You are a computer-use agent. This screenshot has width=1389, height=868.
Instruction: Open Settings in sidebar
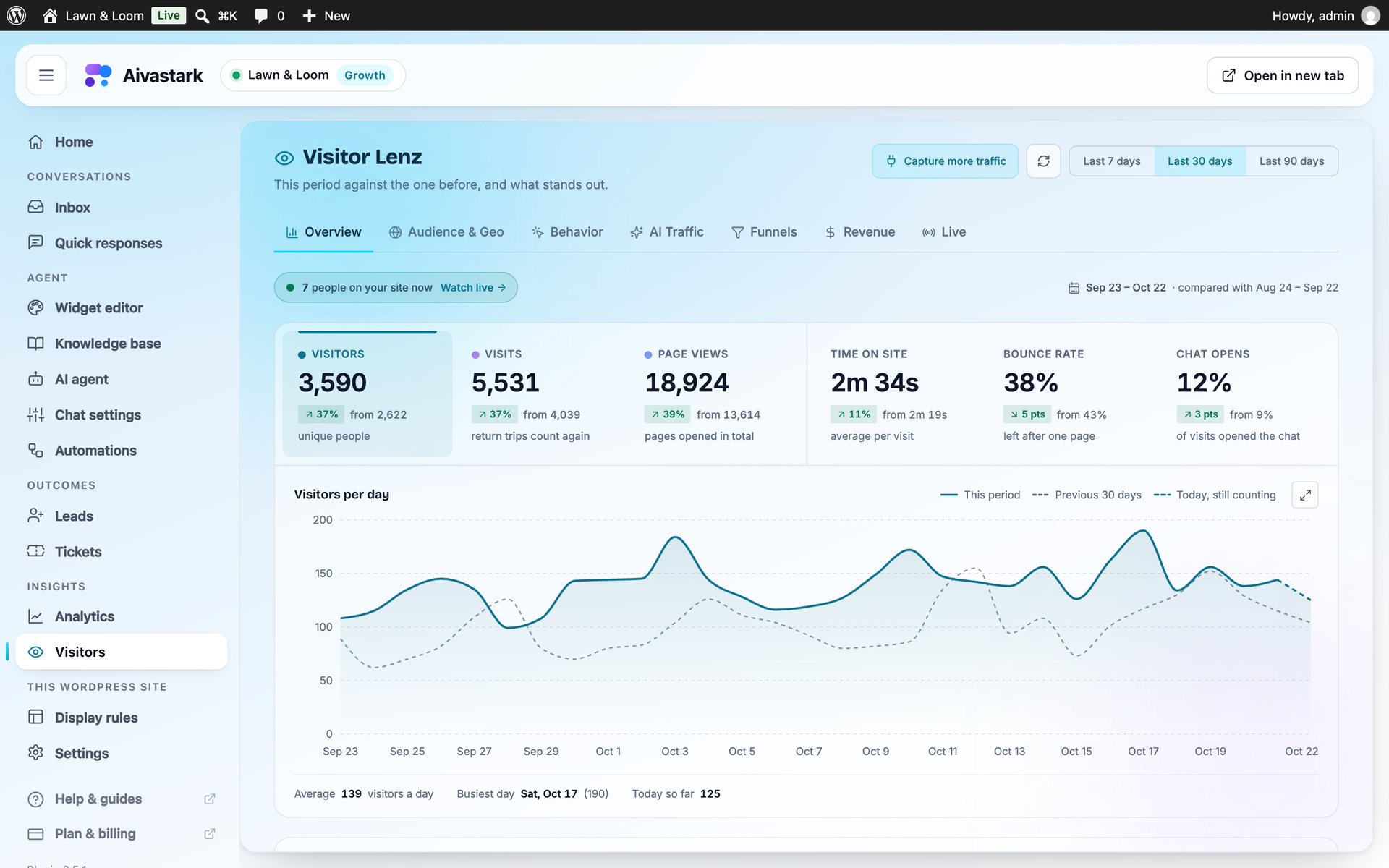(x=122, y=753)
